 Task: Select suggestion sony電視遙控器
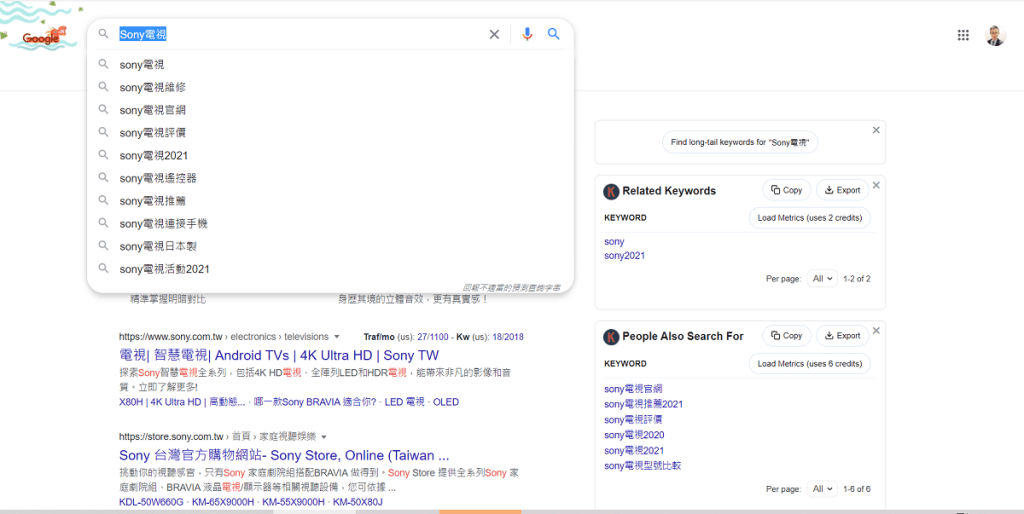coord(330,178)
